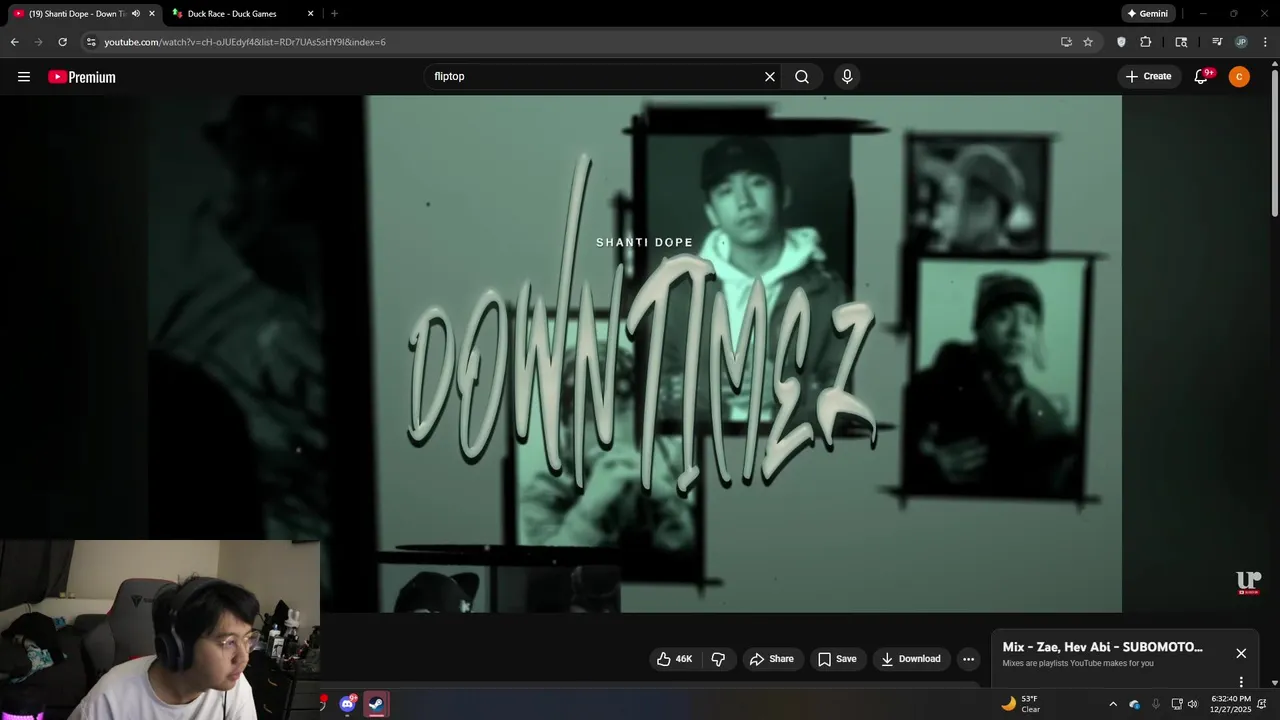Screen dimensions: 1280x720
Task: Install page as app icon
Action: [x=1066, y=42]
